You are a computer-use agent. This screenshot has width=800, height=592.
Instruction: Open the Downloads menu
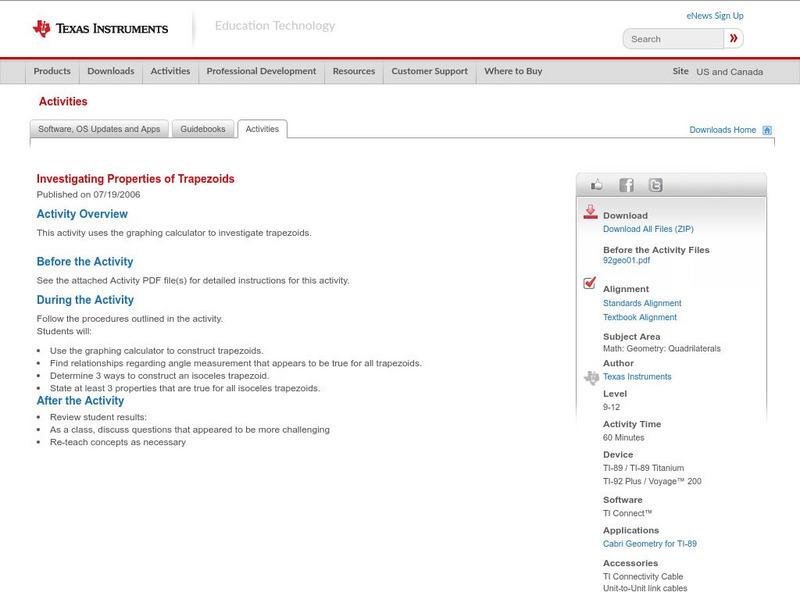click(x=111, y=71)
